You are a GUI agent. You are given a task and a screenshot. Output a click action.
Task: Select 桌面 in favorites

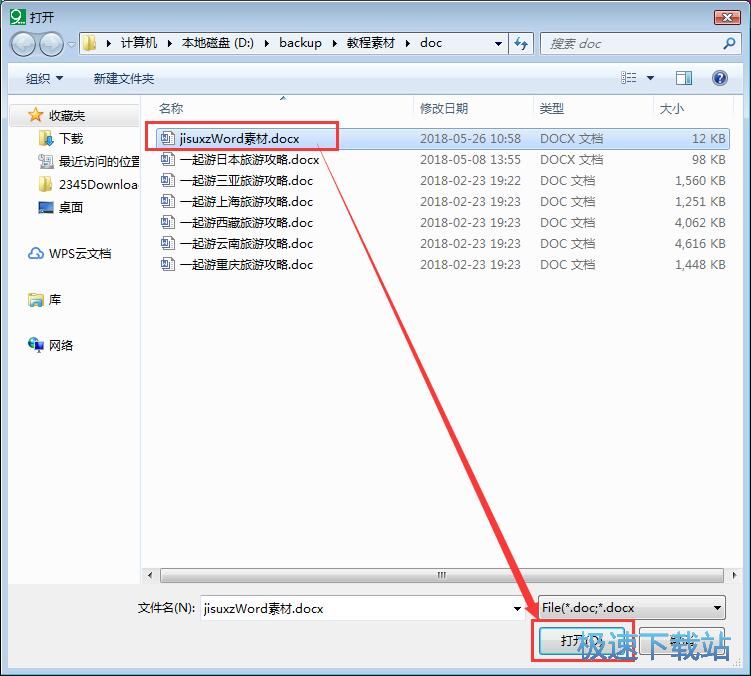pyautogui.click(x=70, y=207)
